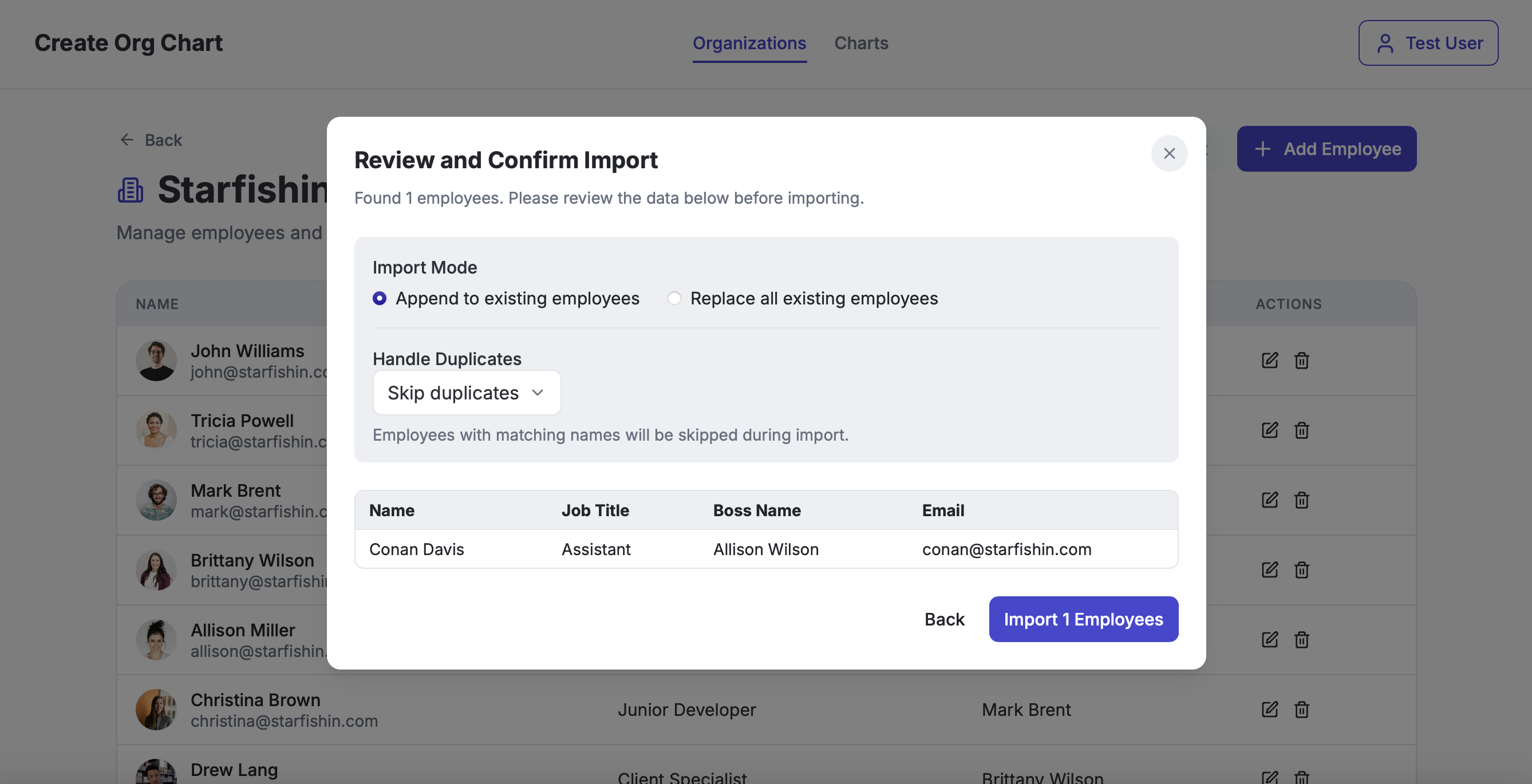Delete Brittany Wilson using trash icon
Image resolution: width=1532 pixels, height=784 pixels.
coord(1301,570)
